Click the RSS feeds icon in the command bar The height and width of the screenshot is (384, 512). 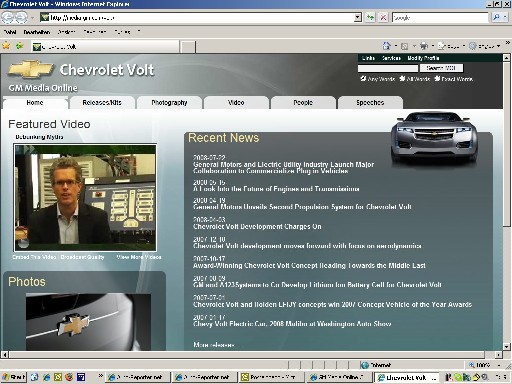404,46
